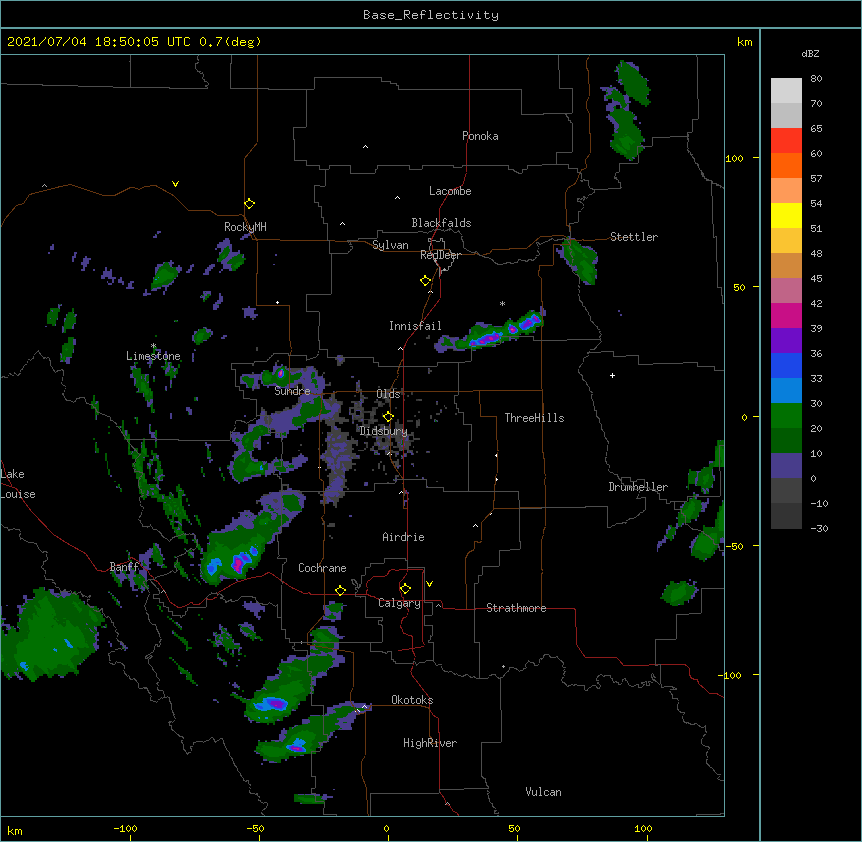The width and height of the screenshot is (862, 842).
Task: Click the Limestone label
Action: (x=153, y=356)
